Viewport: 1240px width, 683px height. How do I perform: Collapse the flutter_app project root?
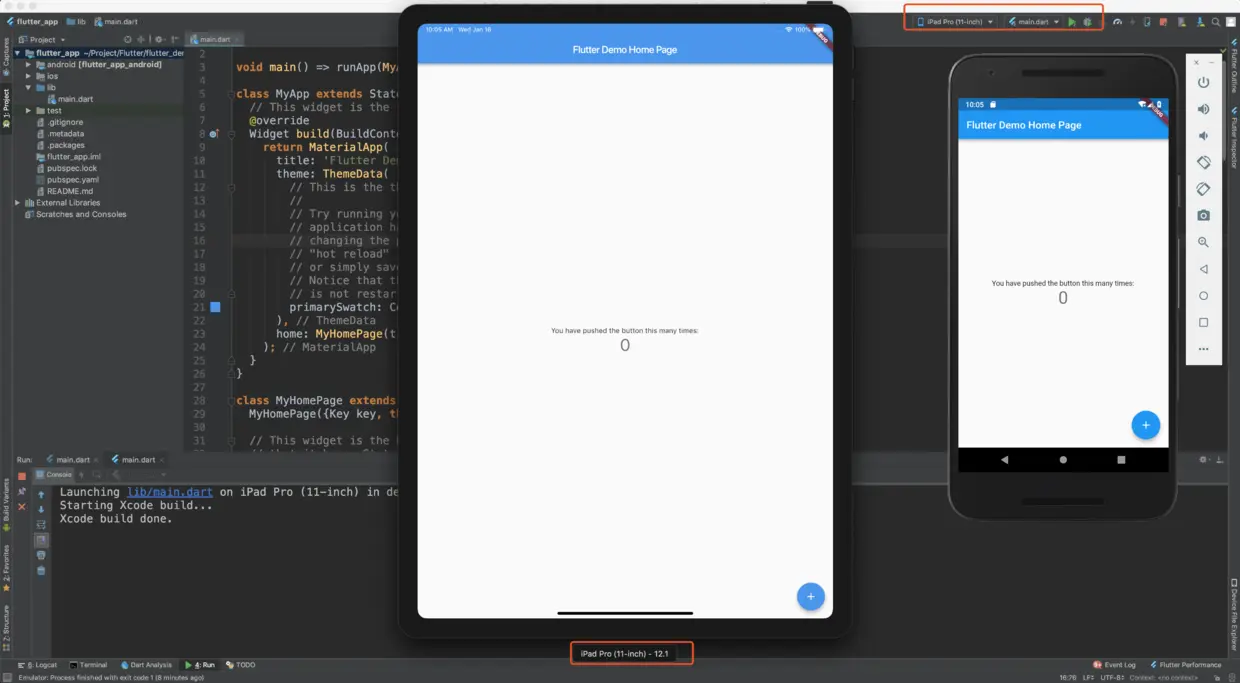(18, 53)
